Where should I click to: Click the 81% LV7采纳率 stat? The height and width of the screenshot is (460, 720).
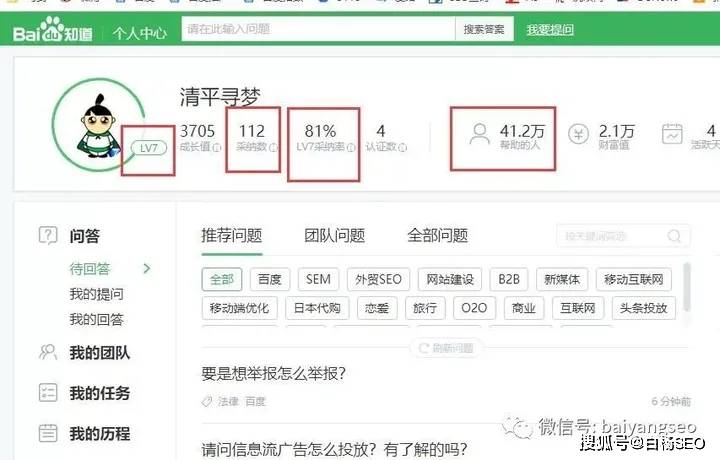pos(325,137)
